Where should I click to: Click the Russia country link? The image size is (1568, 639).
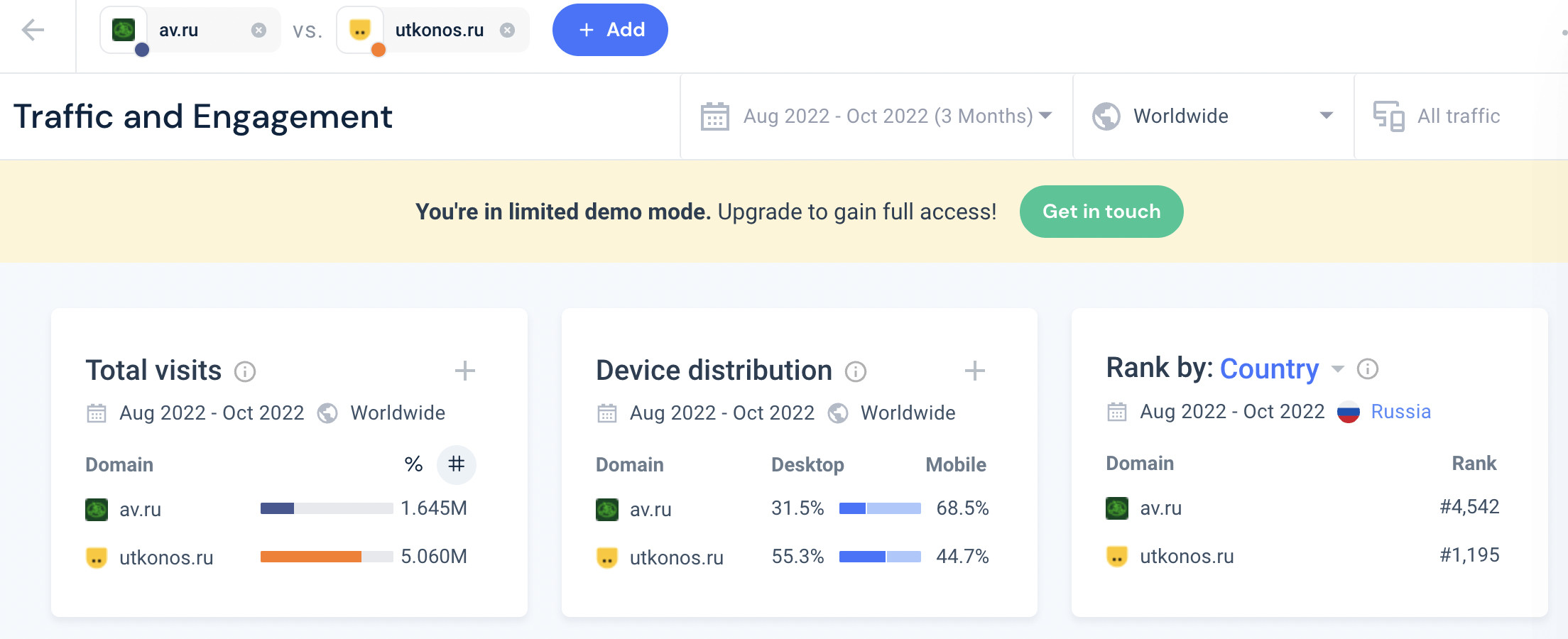click(1400, 412)
